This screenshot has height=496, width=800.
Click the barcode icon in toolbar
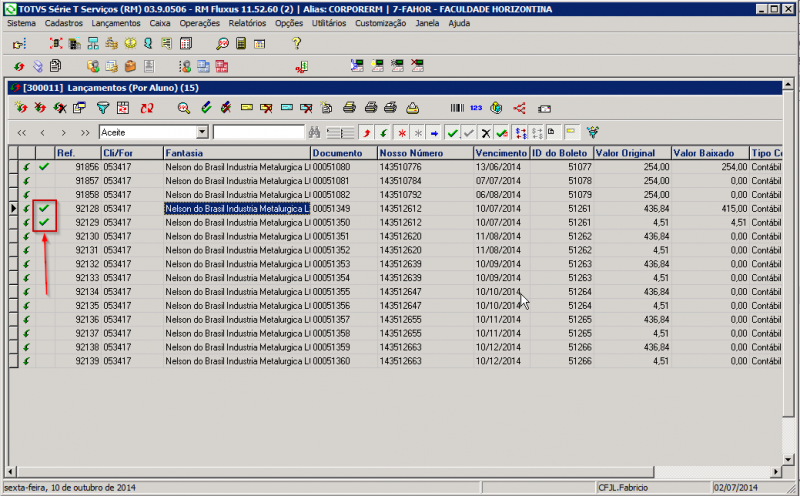click(x=456, y=108)
